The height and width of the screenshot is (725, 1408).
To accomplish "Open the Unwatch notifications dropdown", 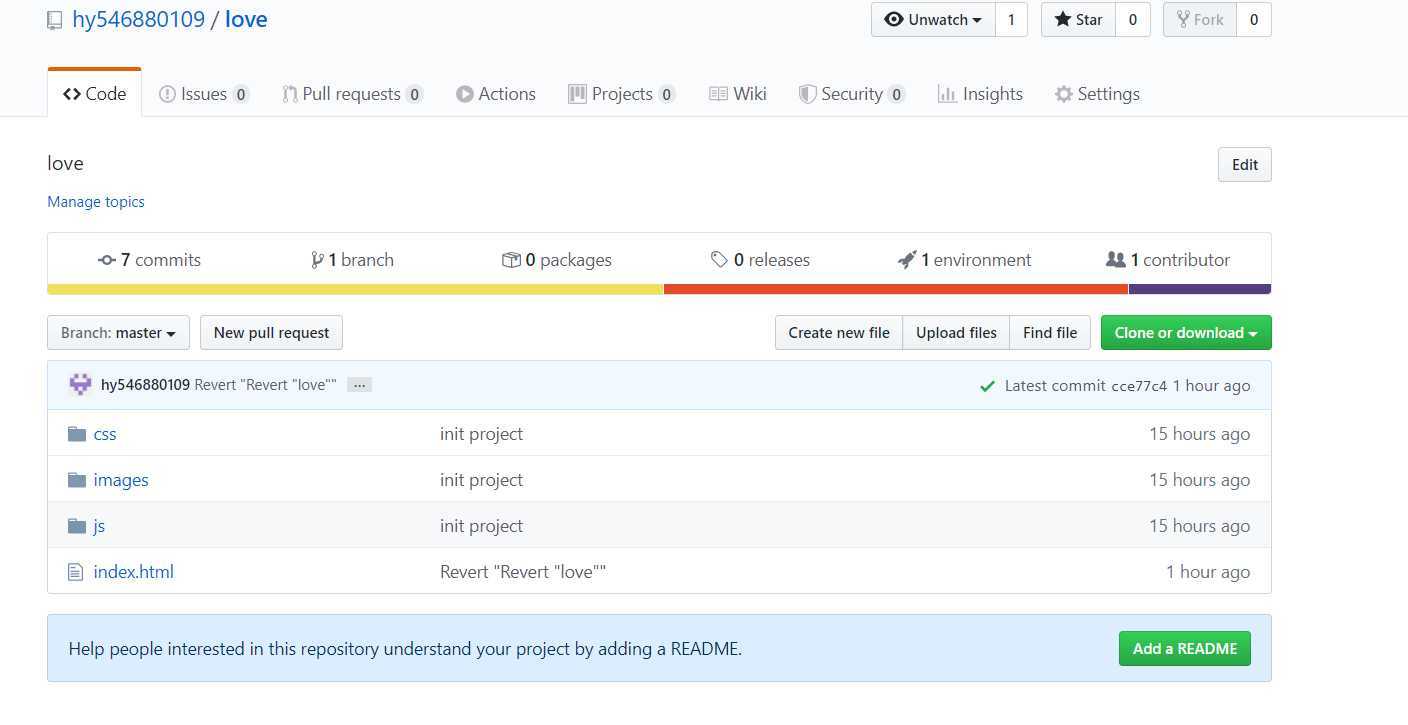I will (933, 20).
